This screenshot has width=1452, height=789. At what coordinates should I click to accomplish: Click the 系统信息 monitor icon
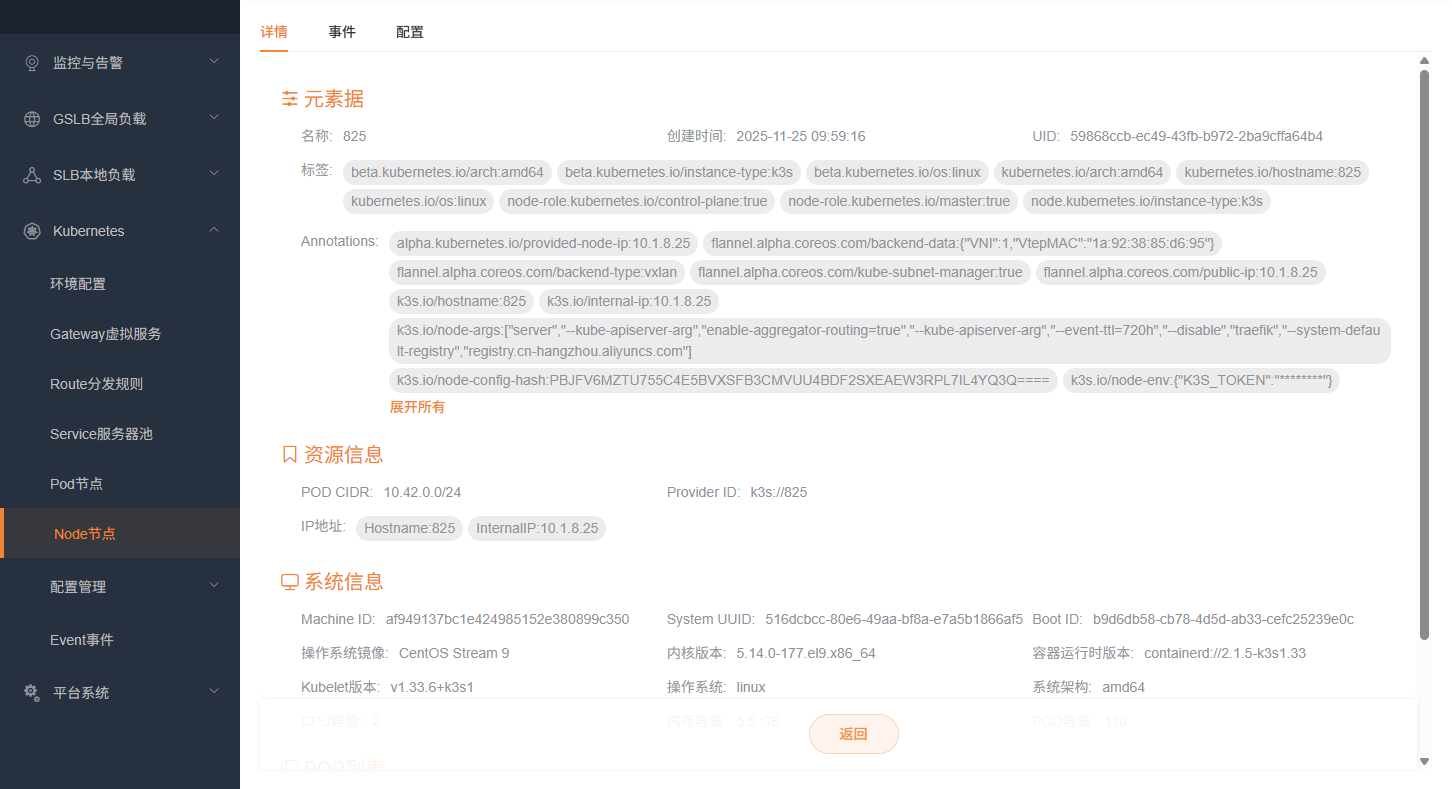[290, 582]
